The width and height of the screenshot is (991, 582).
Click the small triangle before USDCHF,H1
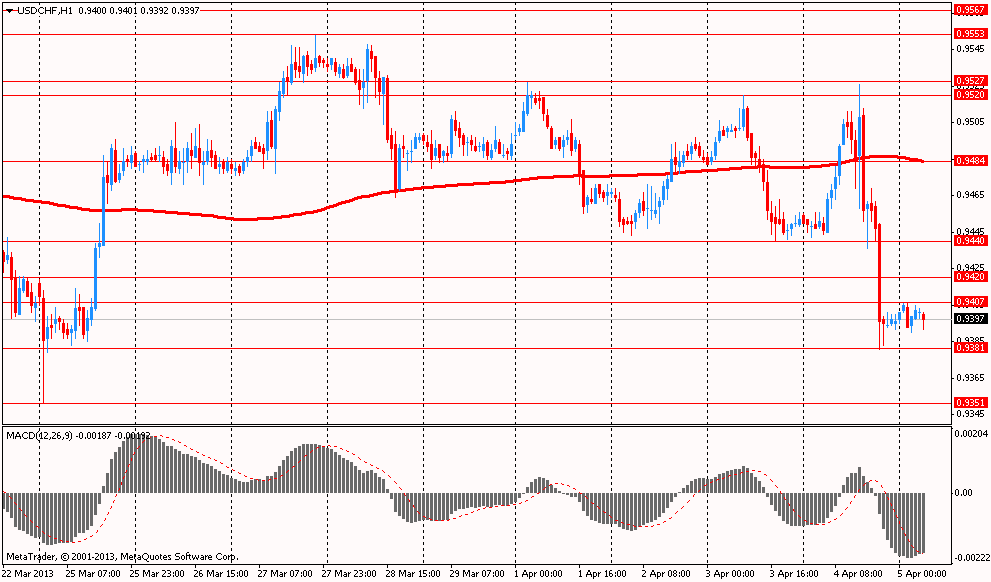9,11
